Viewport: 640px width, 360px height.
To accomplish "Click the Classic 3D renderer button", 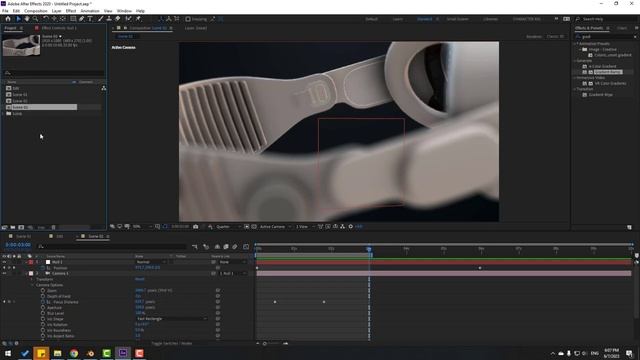I will click(x=555, y=36).
